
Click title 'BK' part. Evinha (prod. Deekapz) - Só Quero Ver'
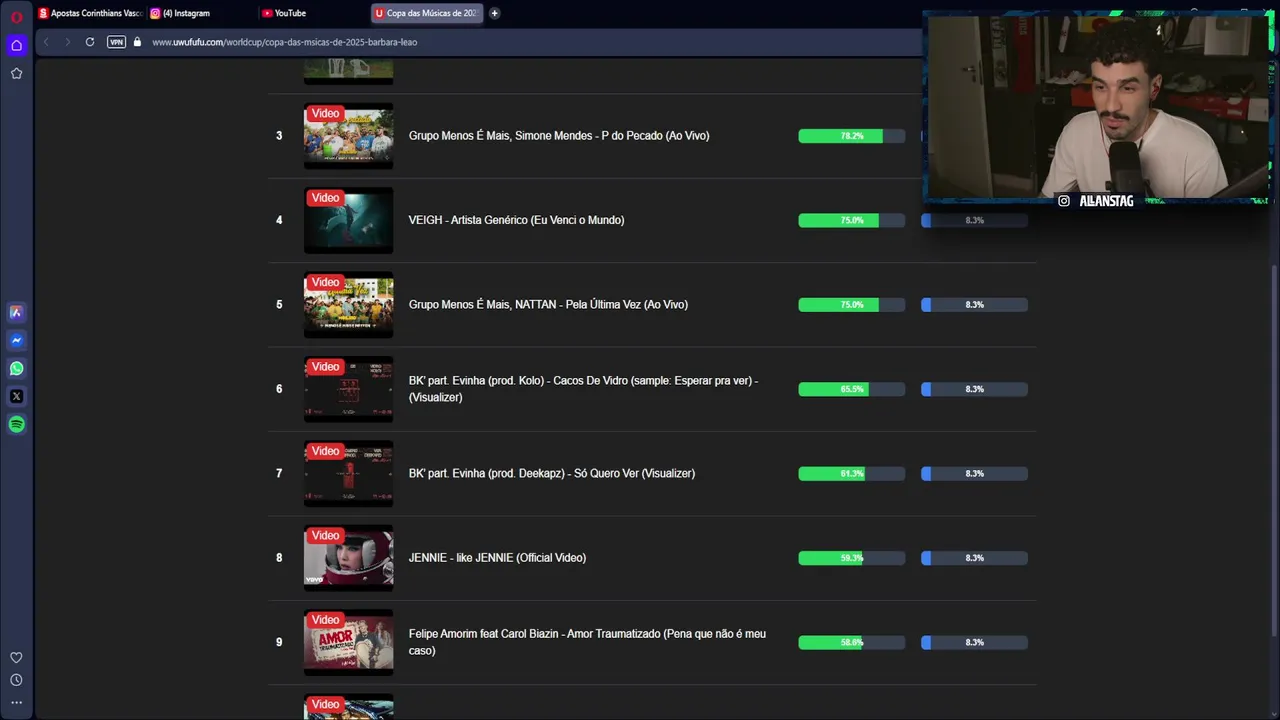click(551, 474)
